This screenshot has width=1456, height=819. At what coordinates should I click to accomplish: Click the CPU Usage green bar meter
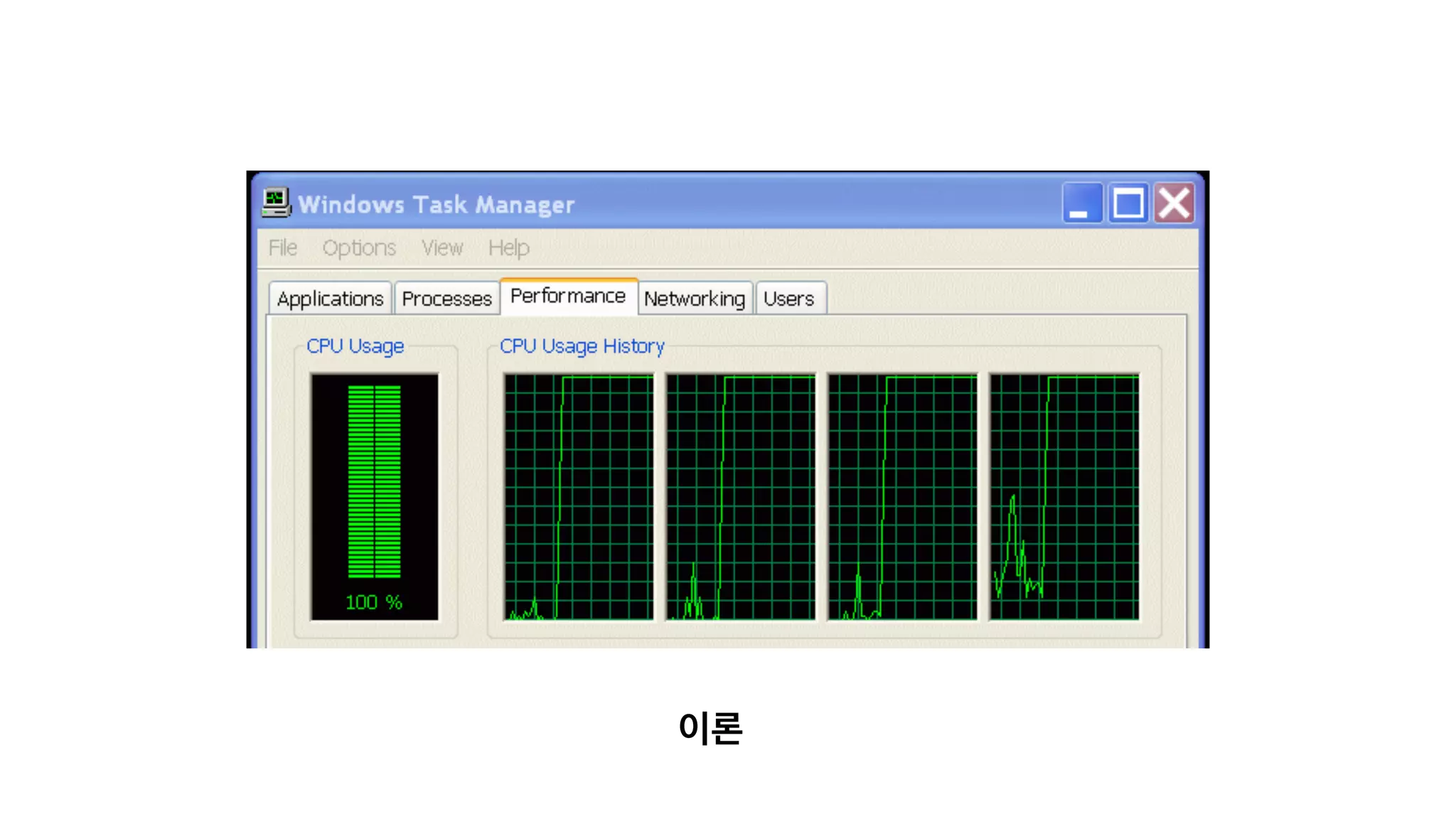tap(374, 481)
